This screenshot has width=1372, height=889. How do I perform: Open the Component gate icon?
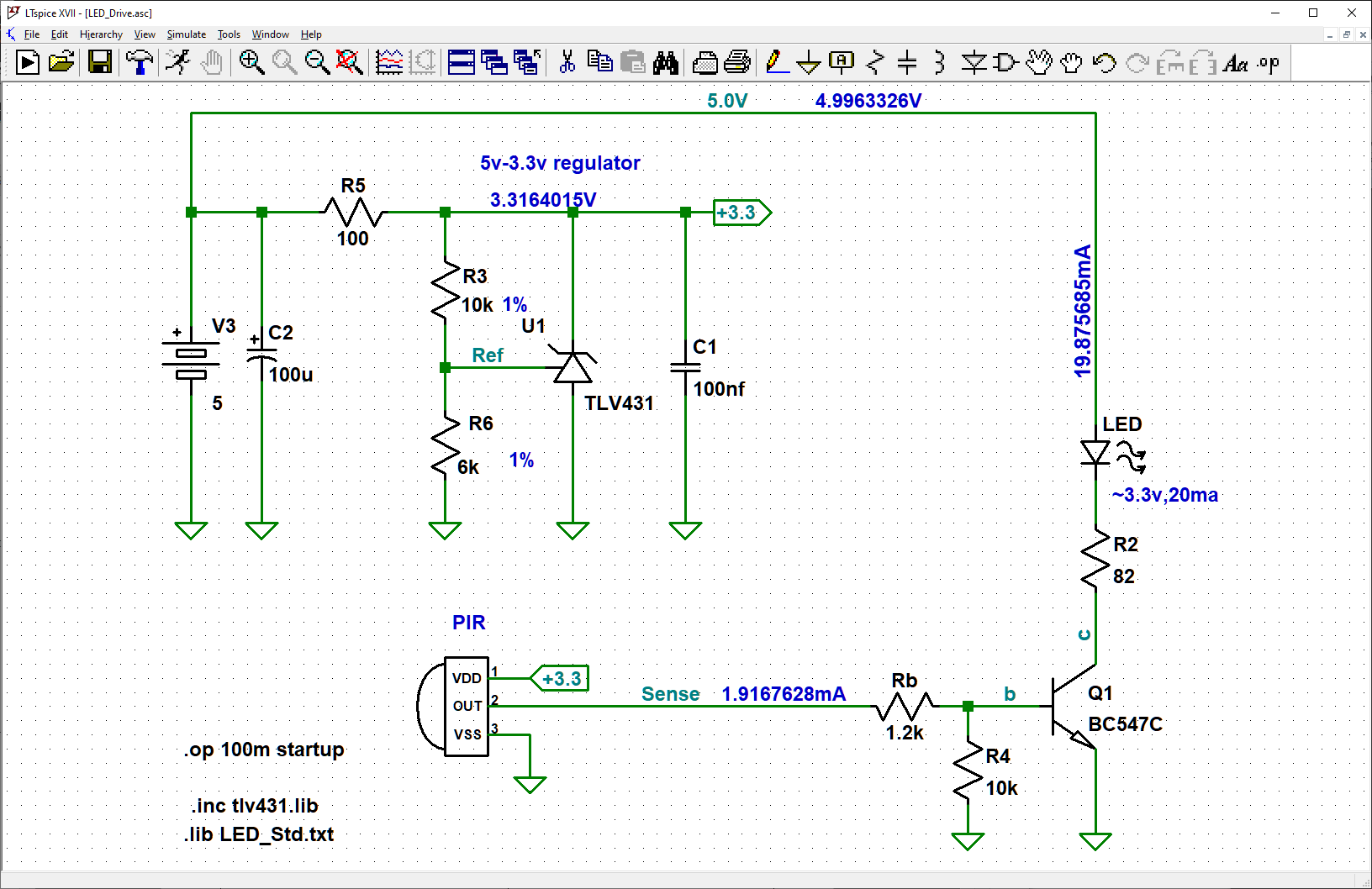click(1005, 62)
